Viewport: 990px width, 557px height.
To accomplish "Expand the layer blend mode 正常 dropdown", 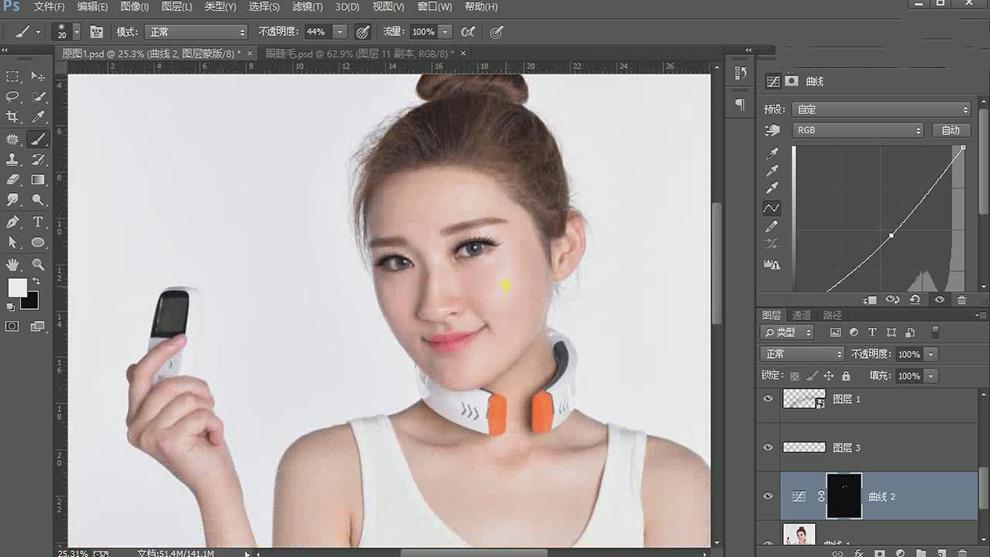I will click(x=802, y=354).
